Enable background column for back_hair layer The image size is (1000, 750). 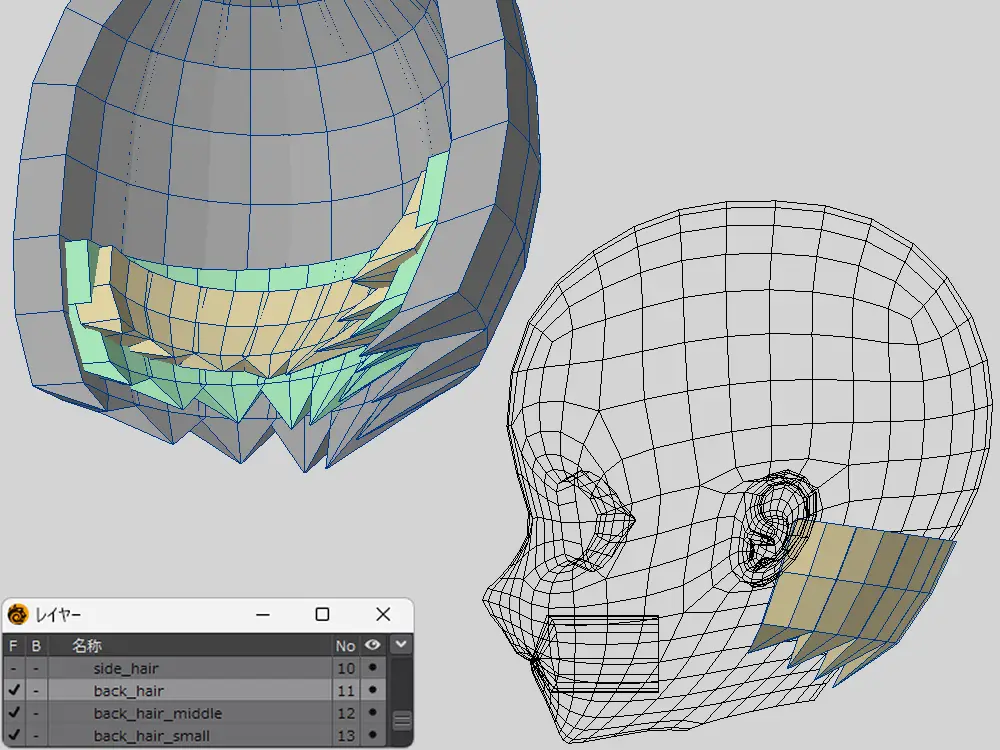tap(35, 691)
